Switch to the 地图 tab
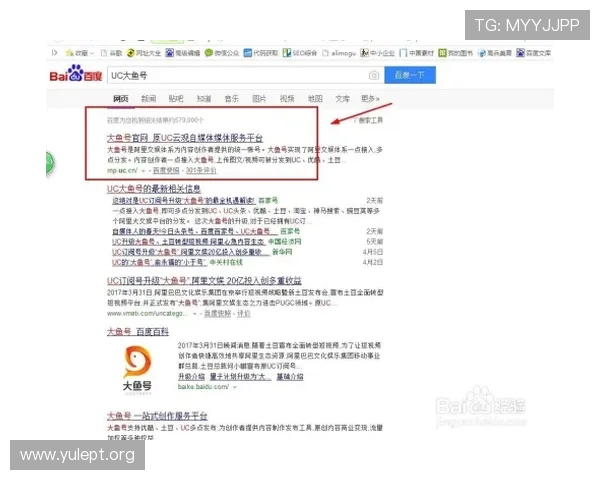 (x=315, y=99)
